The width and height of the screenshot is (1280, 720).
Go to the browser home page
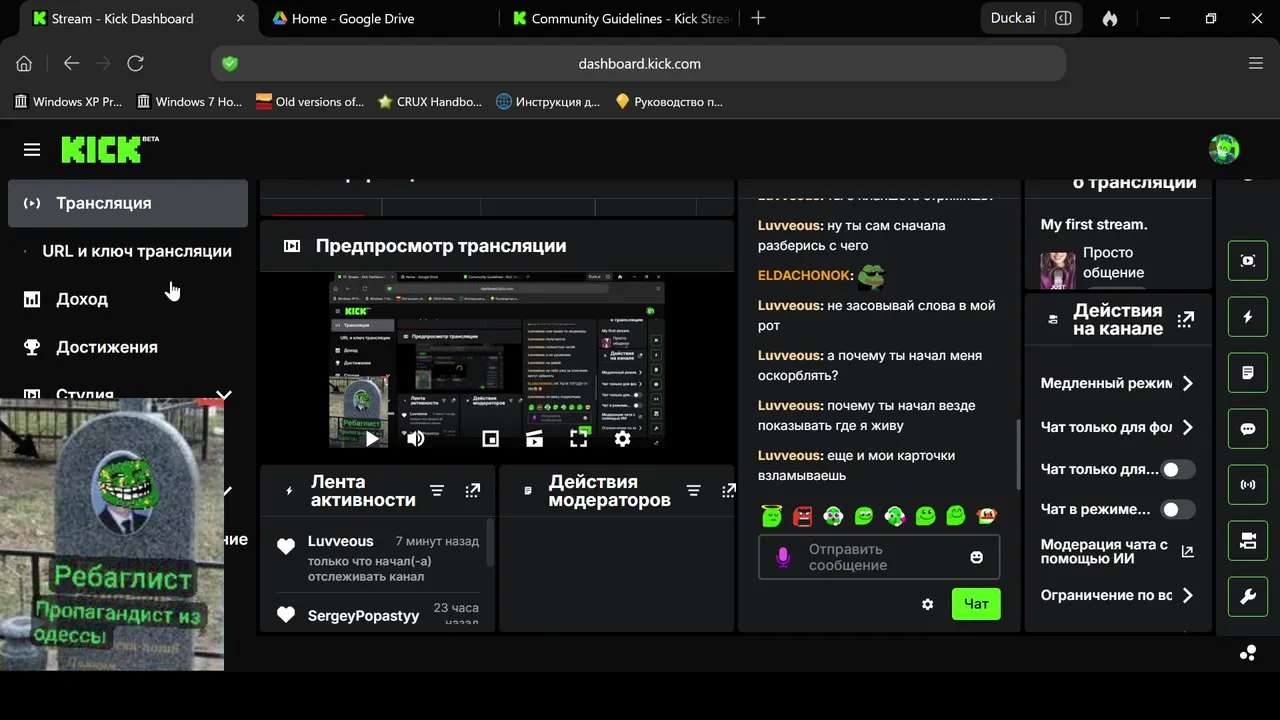[x=24, y=63]
